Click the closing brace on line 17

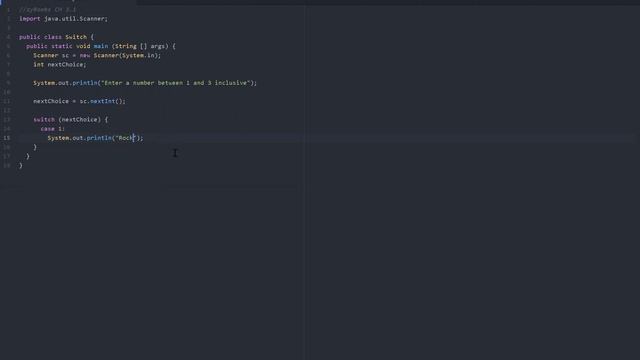point(28,156)
